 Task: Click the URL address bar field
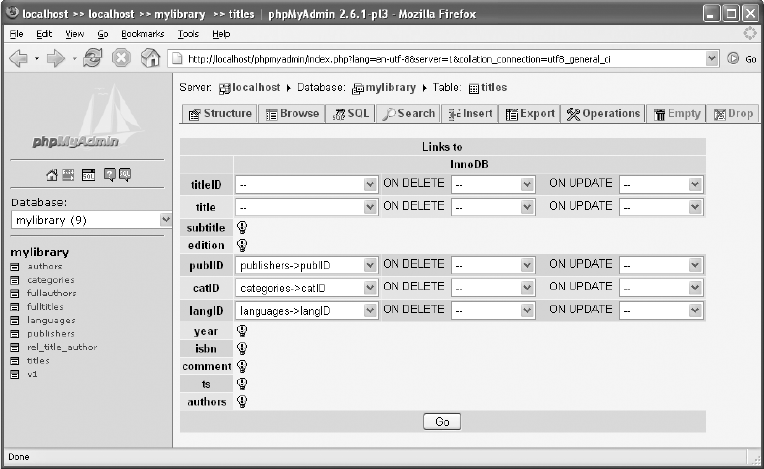point(437,59)
